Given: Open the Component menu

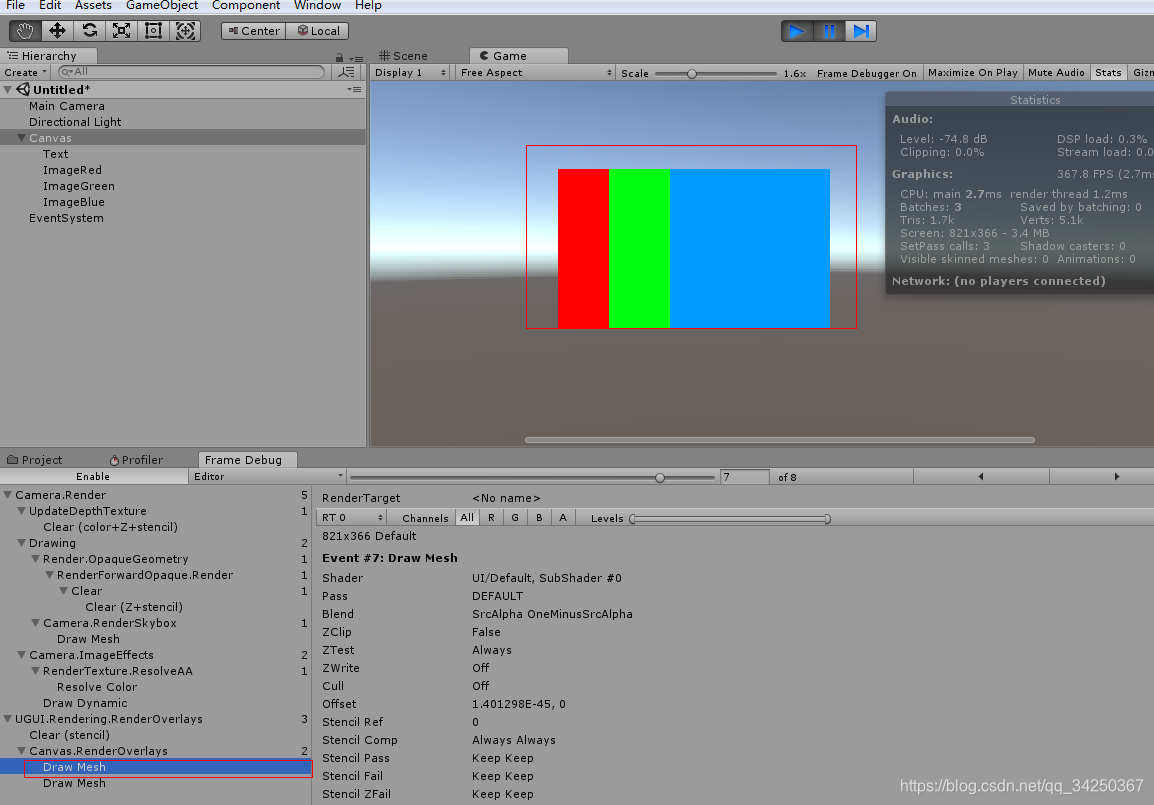Looking at the screenshot, I should click(x=246, y=6).
